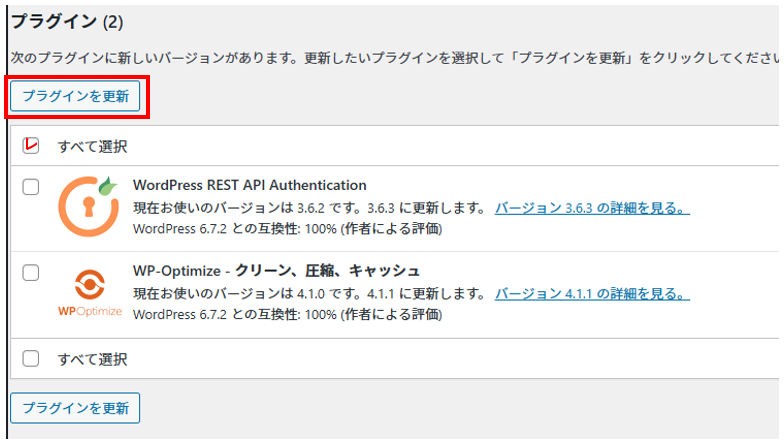This screenshot has height=440, width=784.
Task: Click the top プラグインを更新 button
Action: pyautogui.click(x=75, y=96)
